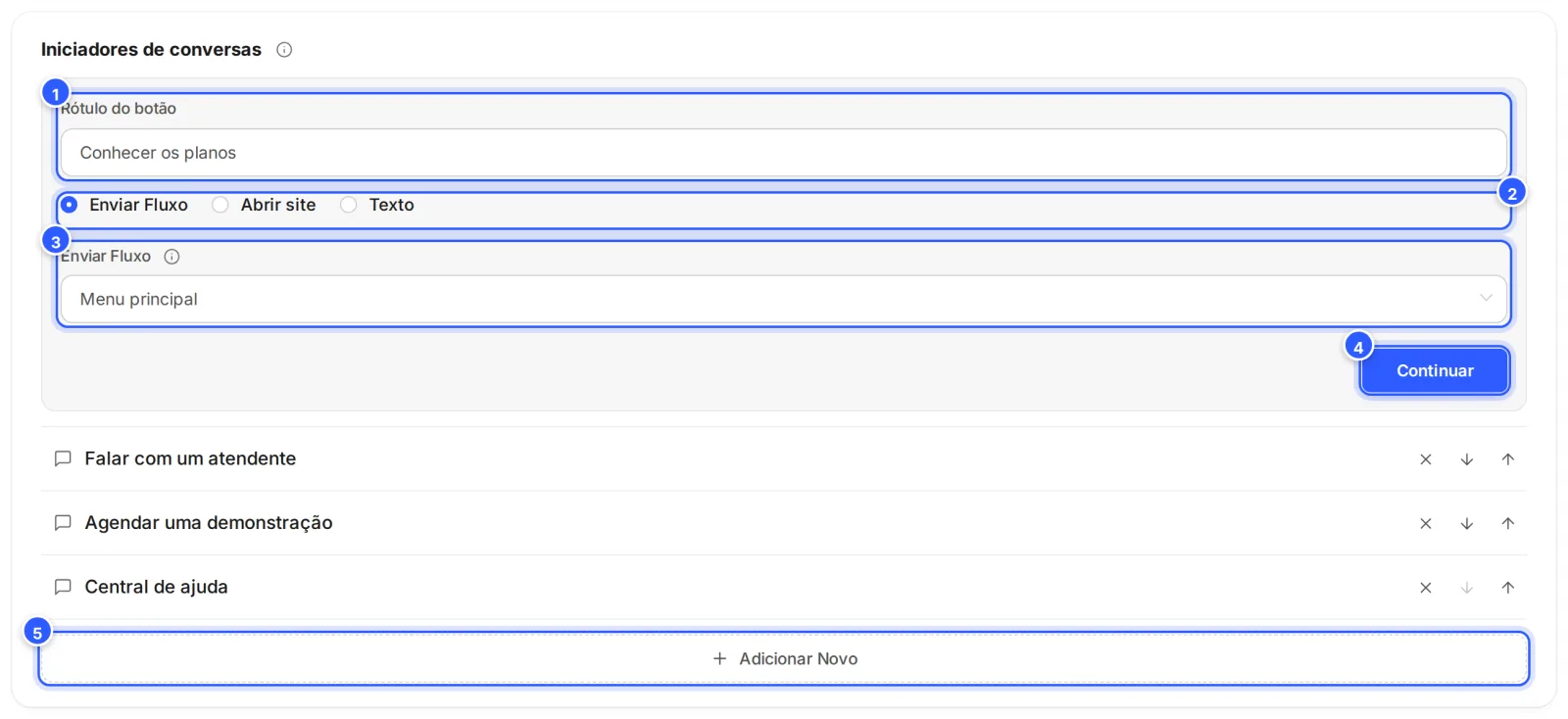The width and height of the screenshot is (1568, 719).
Task: Click the chevron in Enviar Fluxo select
Action: 1486,298
